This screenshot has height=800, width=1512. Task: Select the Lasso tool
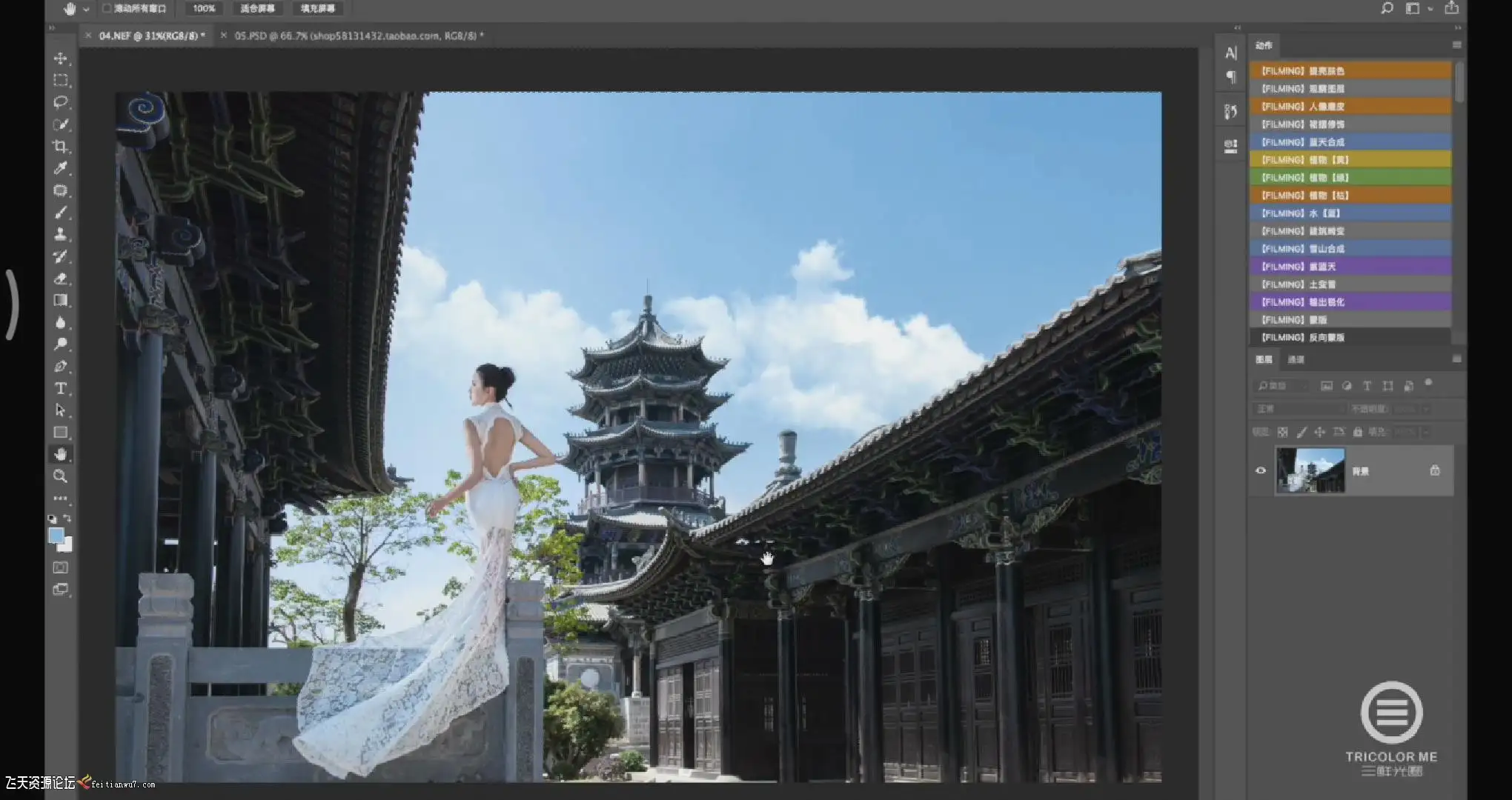click(61, 101)
